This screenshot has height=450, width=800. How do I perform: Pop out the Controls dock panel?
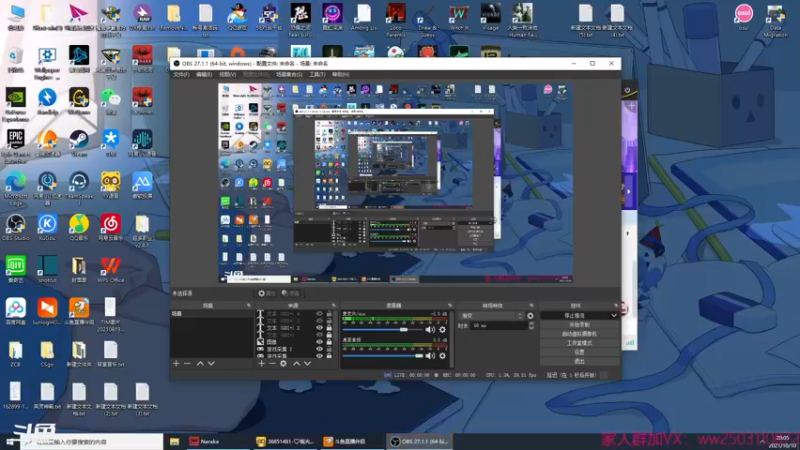(616, 305)
